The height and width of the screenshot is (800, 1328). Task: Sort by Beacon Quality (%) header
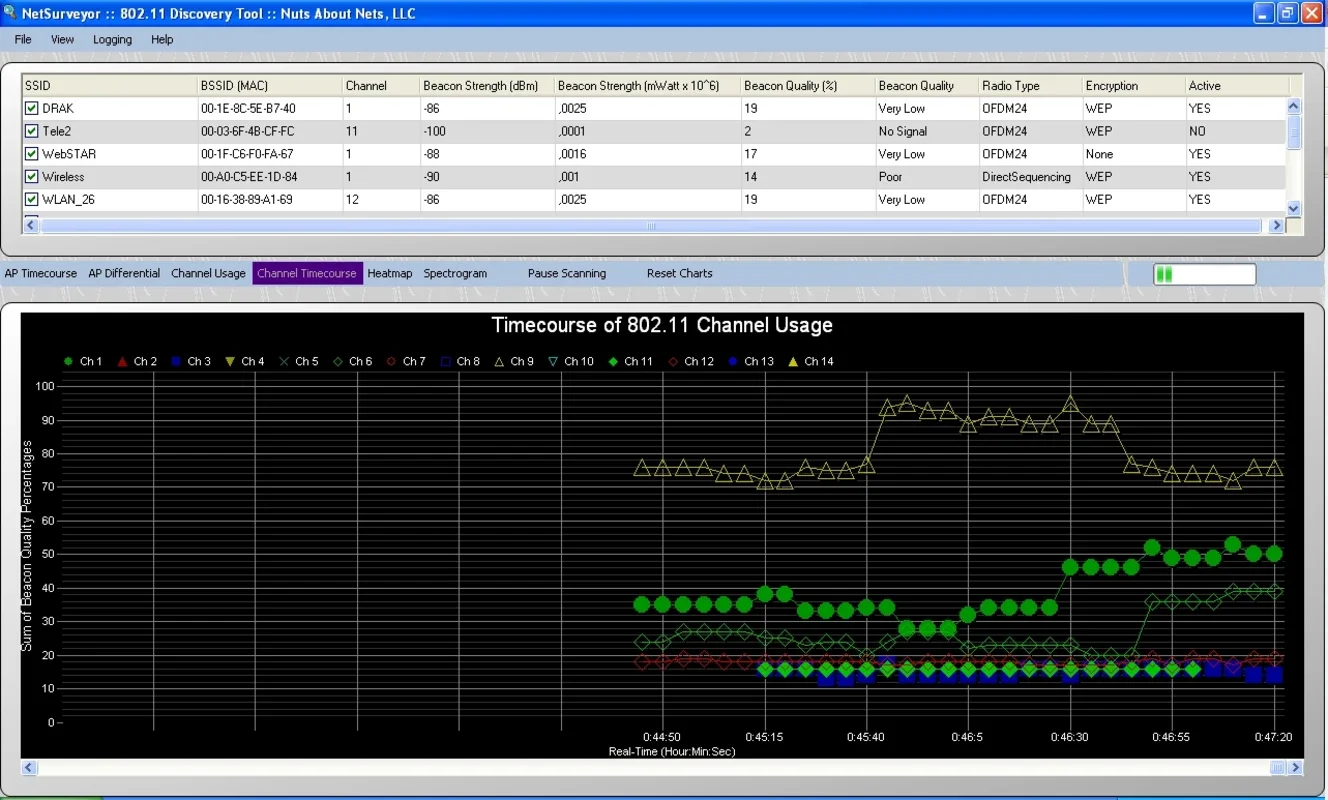pyautogui.click(x=808, y=86)
